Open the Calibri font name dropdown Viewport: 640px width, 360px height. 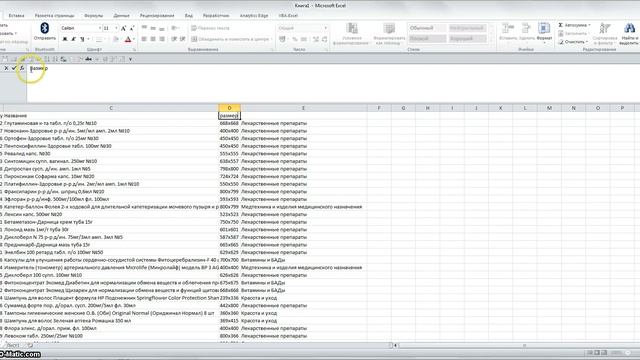100,28
